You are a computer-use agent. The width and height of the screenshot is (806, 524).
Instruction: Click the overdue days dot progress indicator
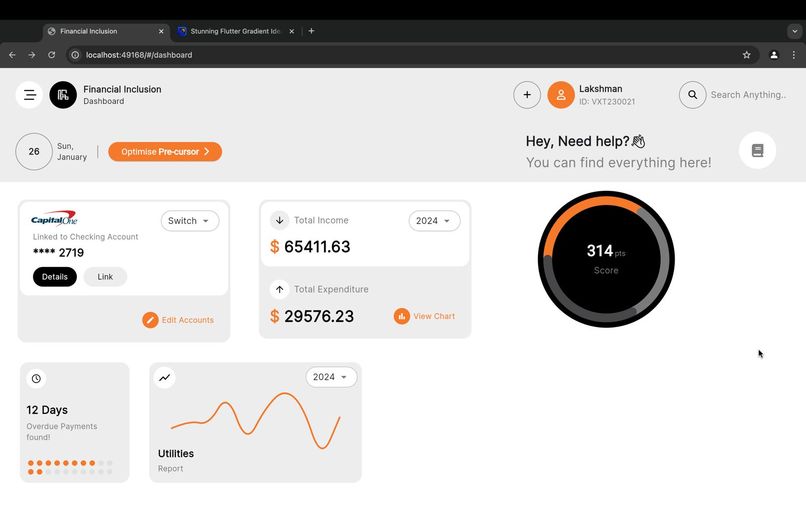coord(70,467)
